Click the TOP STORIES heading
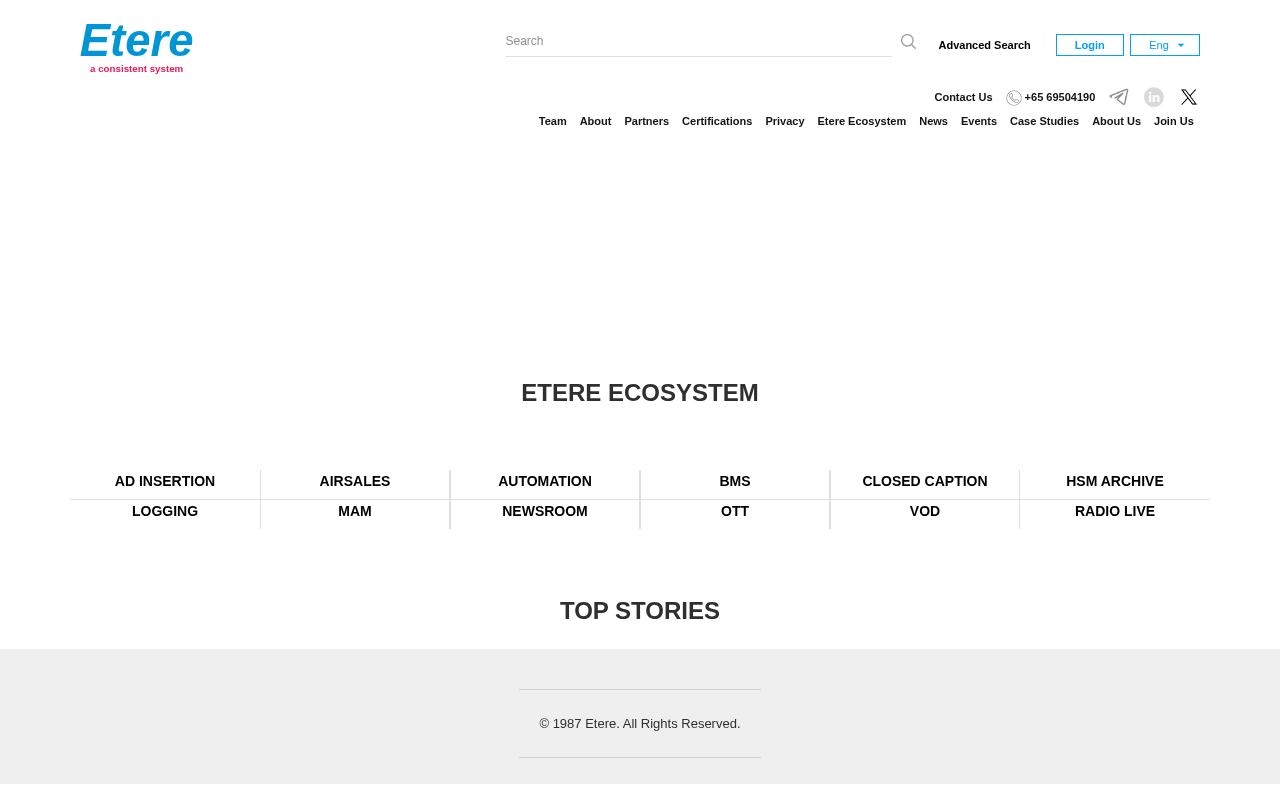Image resolution: width=1280 pixels, height=800 pixels. point(640,611)
